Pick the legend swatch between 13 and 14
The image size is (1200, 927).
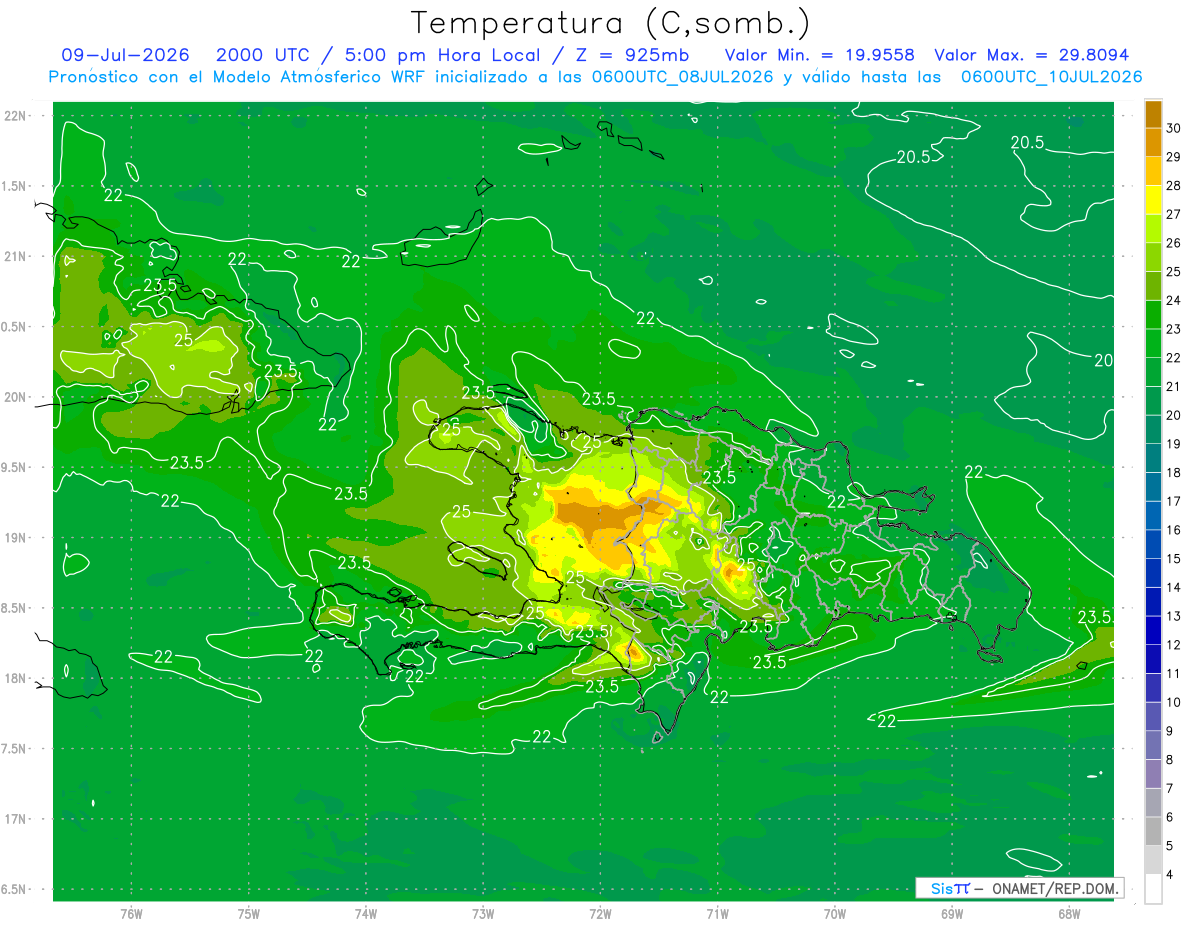coord(1153,602)
